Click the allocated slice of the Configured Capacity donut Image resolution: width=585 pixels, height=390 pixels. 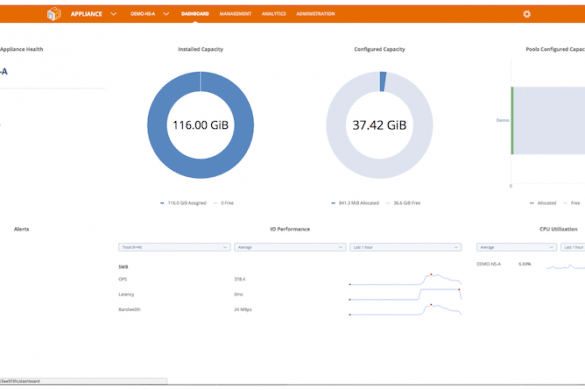point(383,81)
